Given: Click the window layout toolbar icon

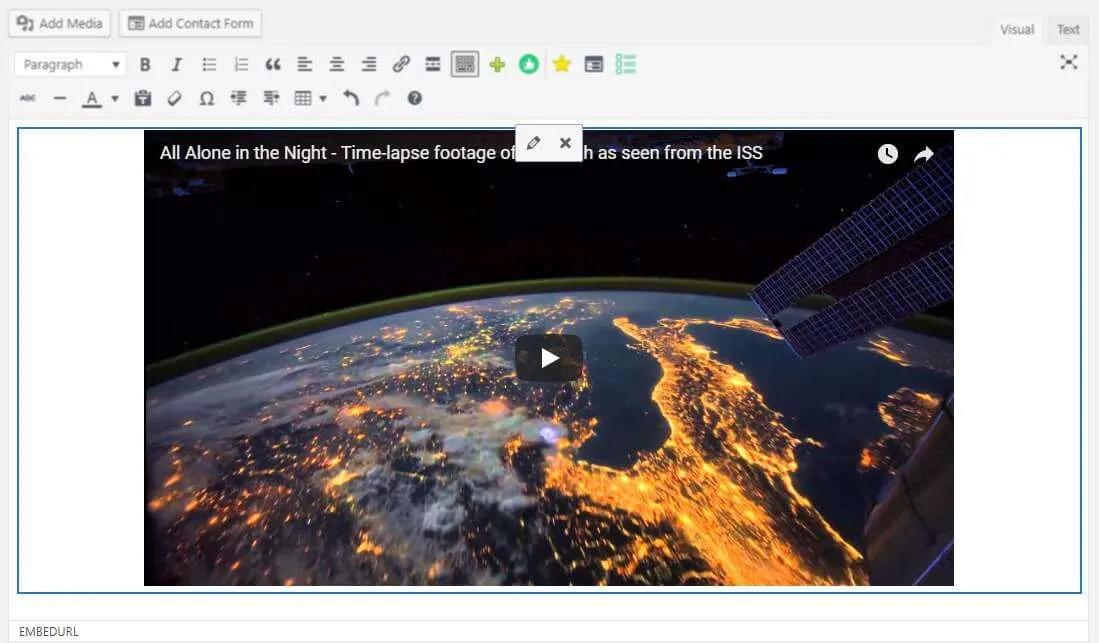Looking at the screenshot, I should [x=594, y=65].
